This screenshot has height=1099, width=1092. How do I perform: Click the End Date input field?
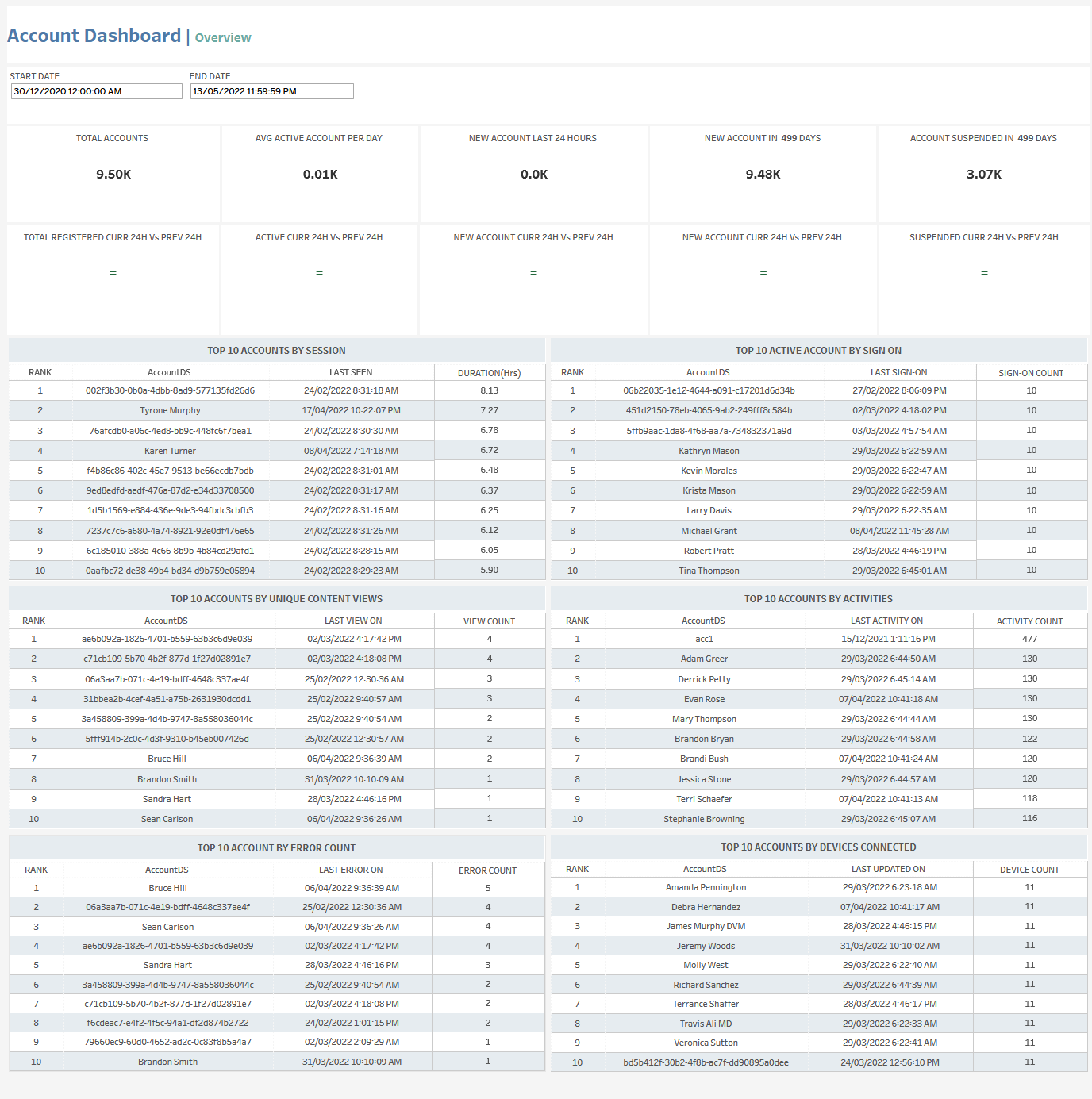[271, 91]
